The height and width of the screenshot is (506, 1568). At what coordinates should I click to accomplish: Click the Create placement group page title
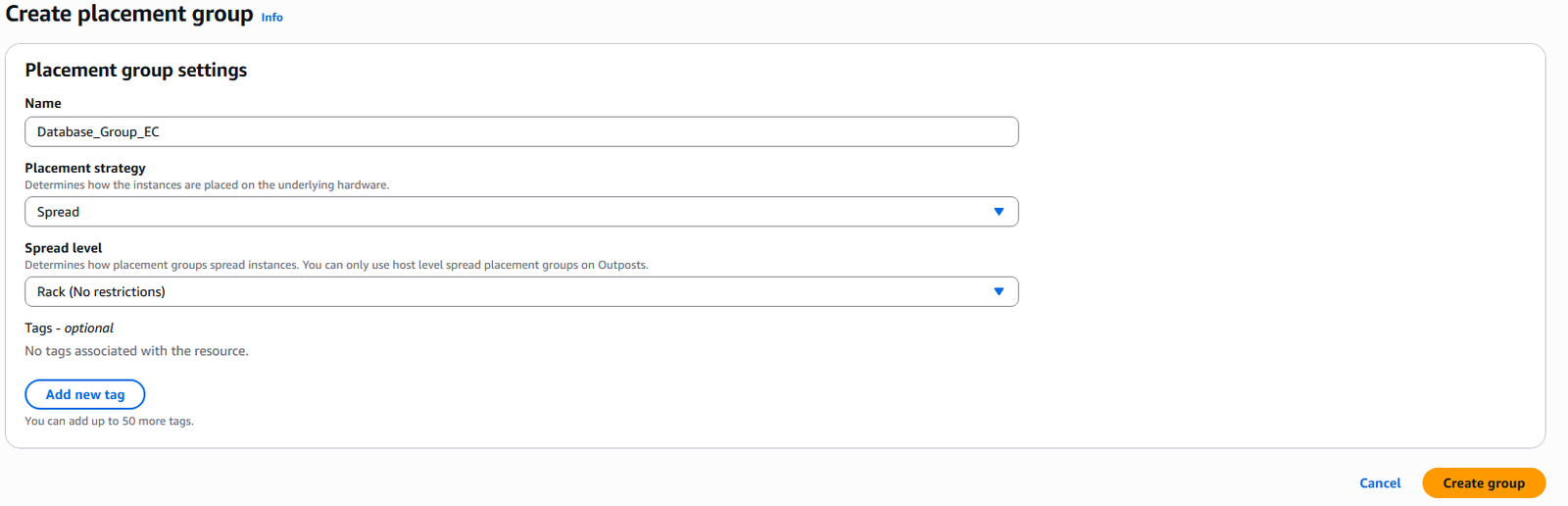tap(129, 14)
